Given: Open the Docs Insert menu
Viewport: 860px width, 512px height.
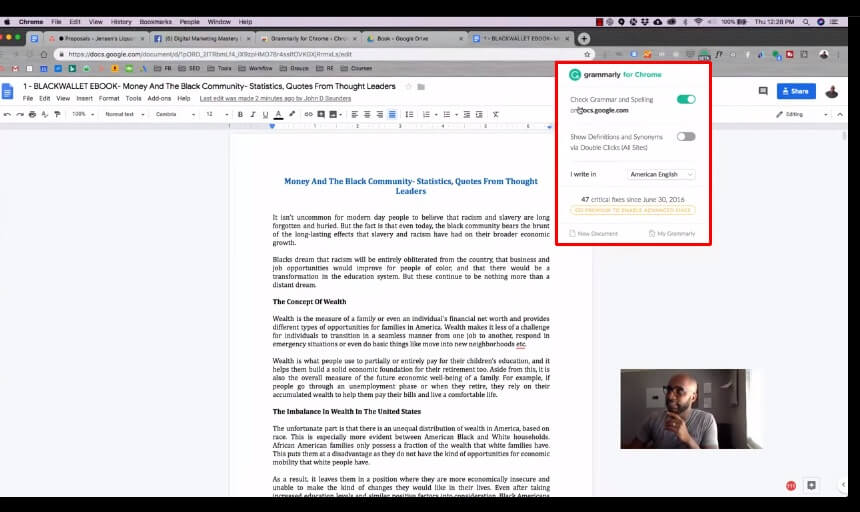Looking at the screenshot, I should click(x=84, y=99).
